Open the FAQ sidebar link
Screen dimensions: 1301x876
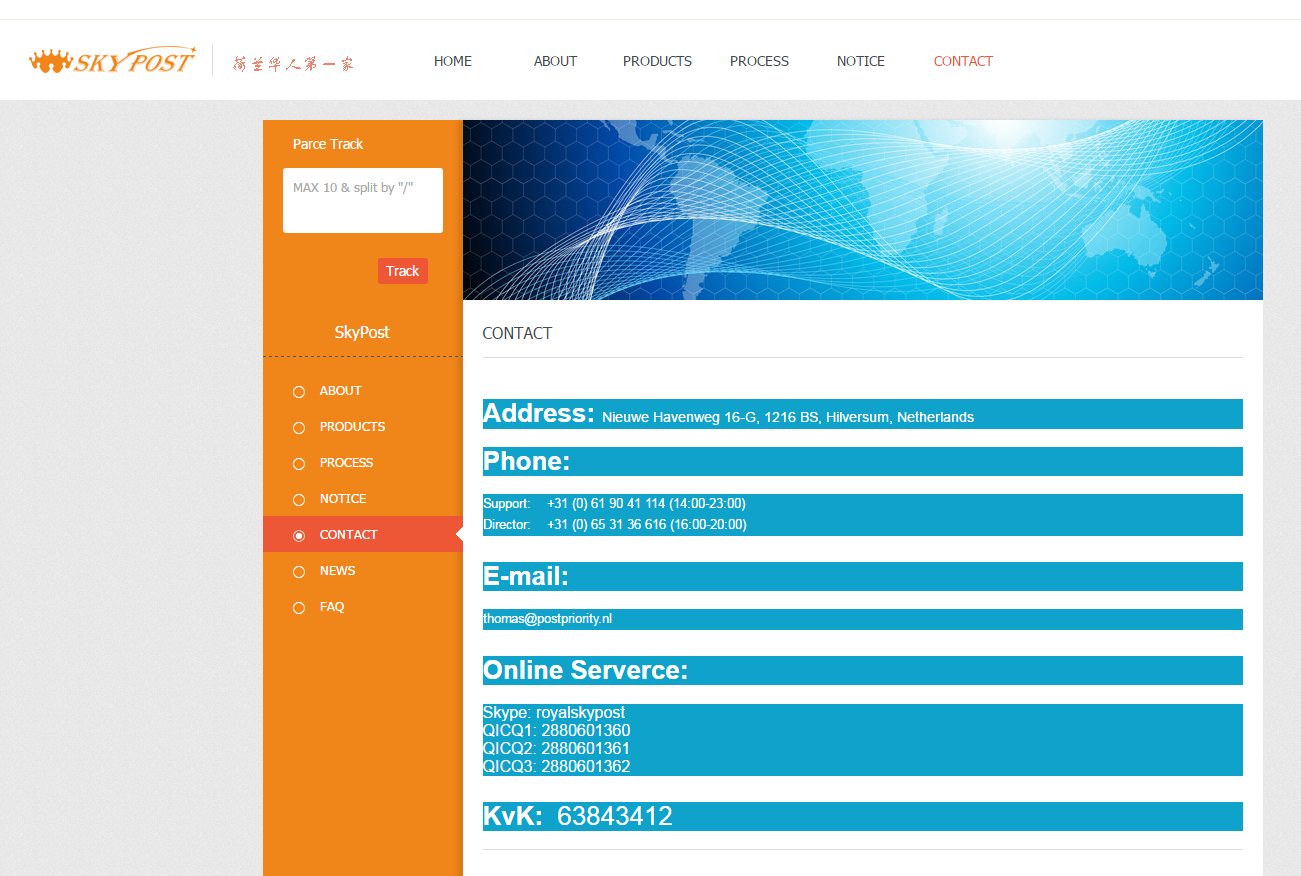pos(332,607)
